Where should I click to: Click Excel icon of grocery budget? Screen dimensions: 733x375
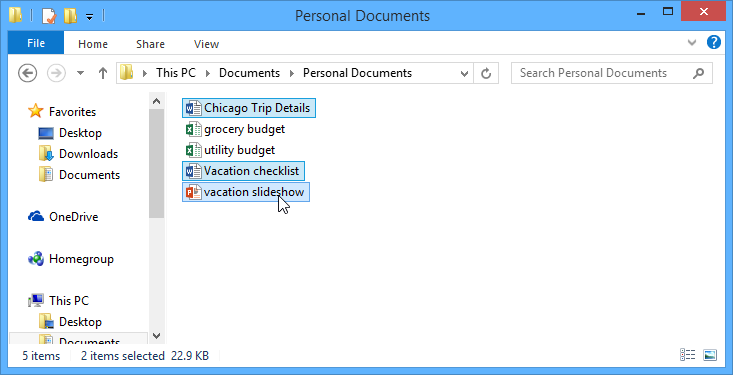(194, 129)
